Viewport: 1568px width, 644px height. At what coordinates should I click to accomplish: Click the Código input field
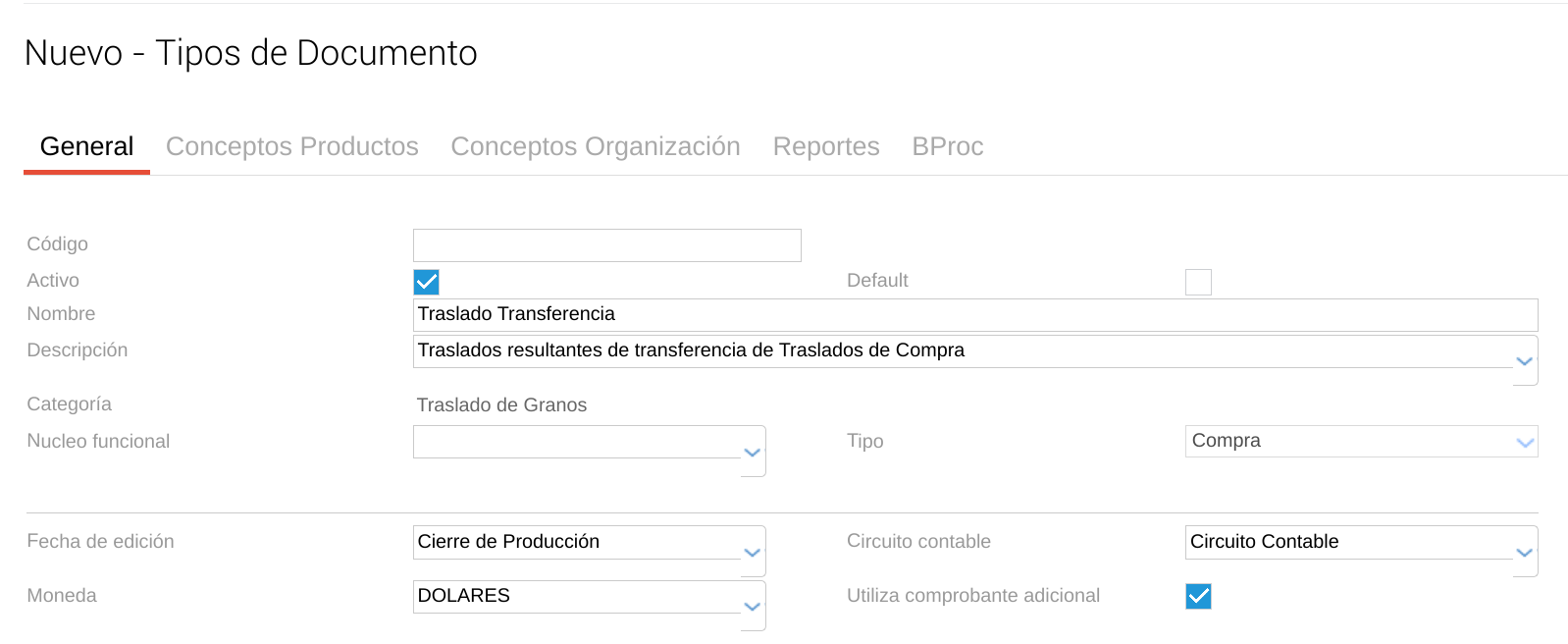click(606, 245)
